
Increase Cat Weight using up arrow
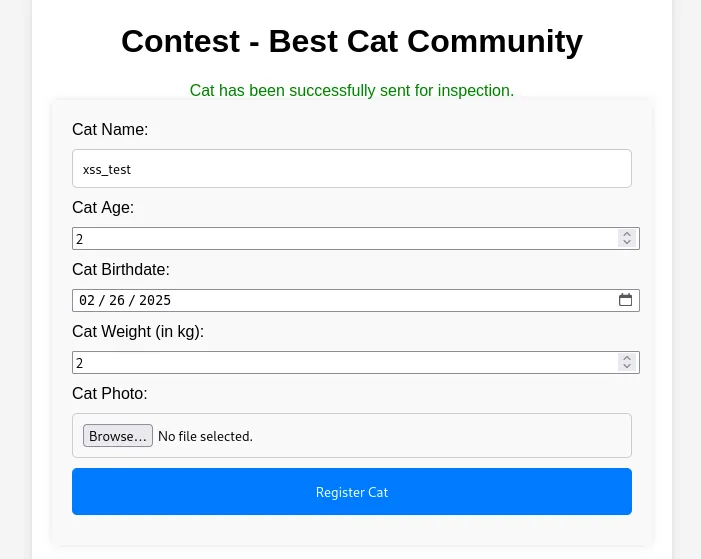click(627, 358)
